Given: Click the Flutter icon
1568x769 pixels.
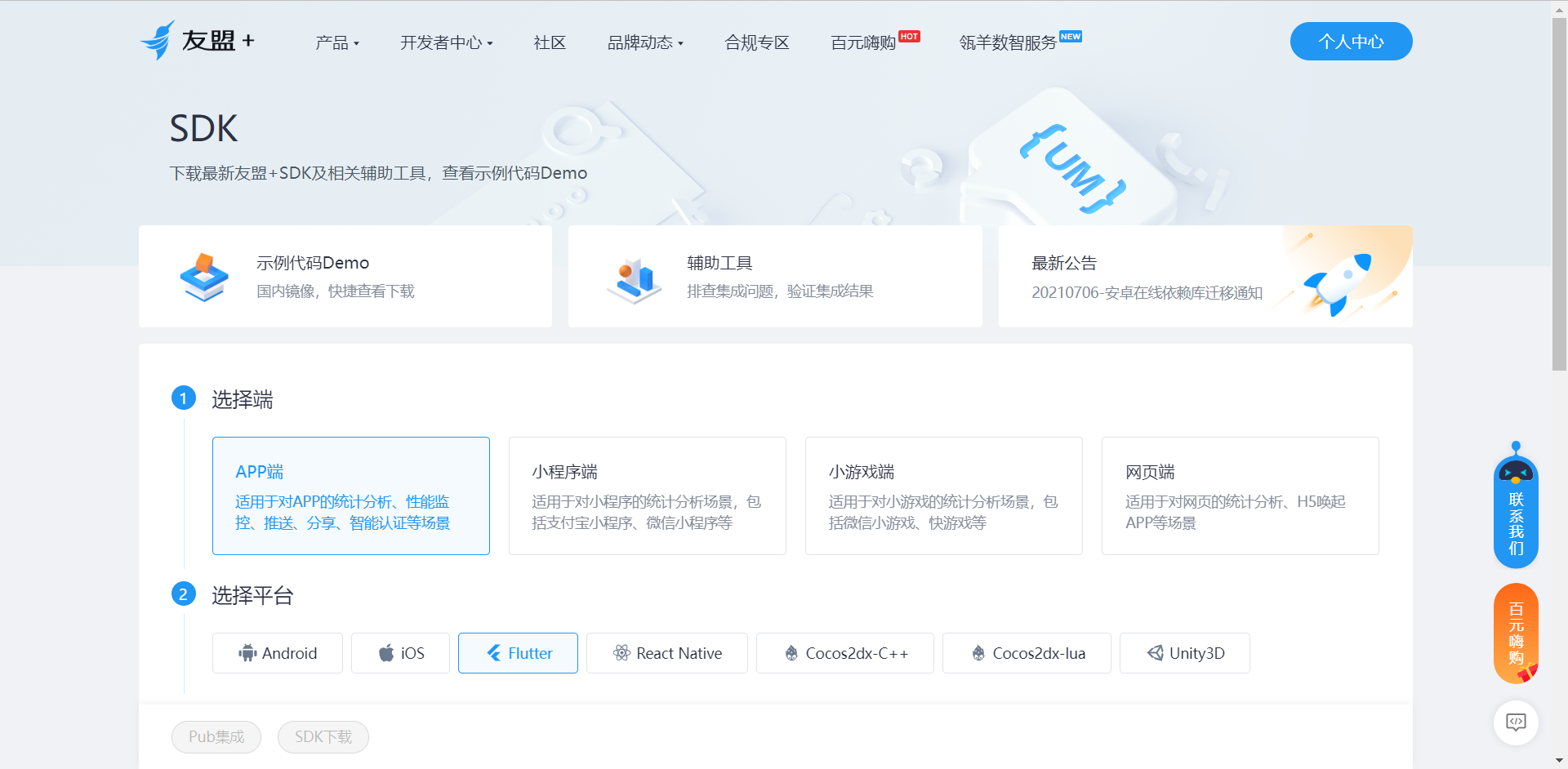Looking at the screenshot, I should click(493, 653).
